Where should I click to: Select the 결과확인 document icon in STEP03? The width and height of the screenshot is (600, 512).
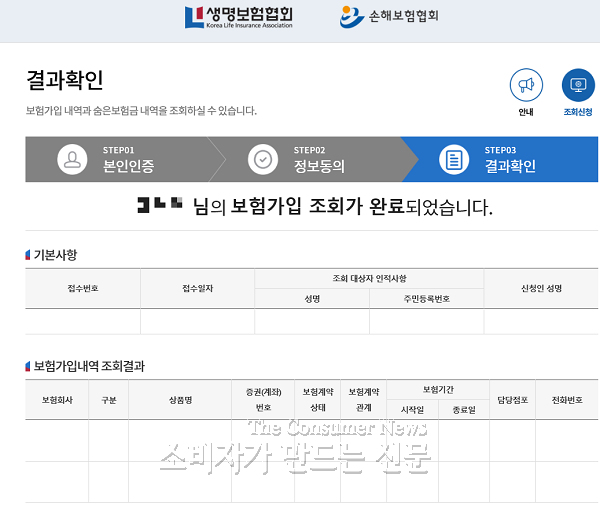coord(454,159)
